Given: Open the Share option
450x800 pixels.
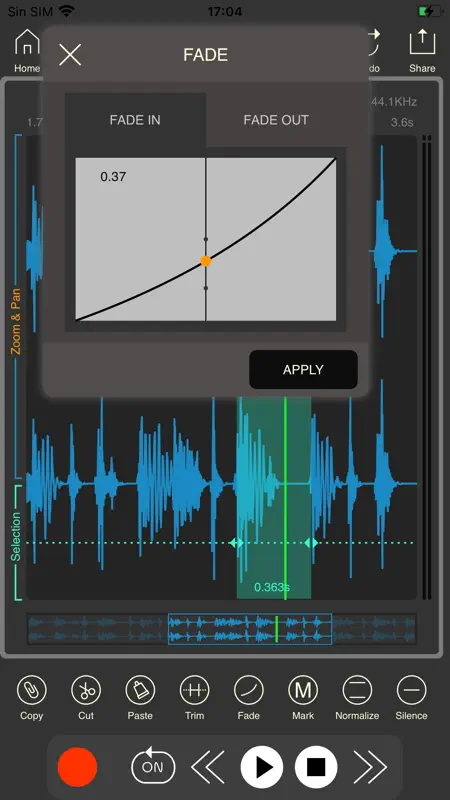Looking at the screenshot, I should click(422, 51).
